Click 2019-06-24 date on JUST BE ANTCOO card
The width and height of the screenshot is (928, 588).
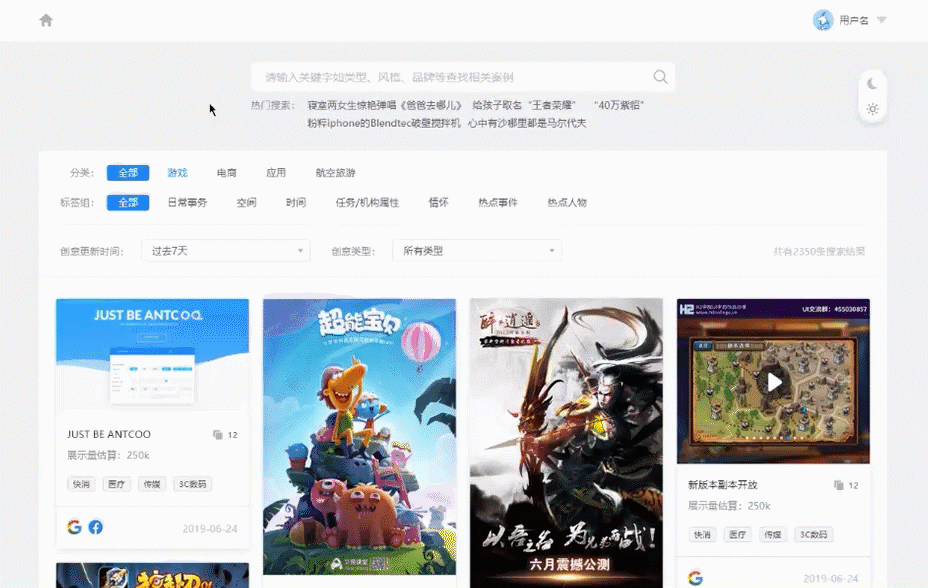click(210, 528)
